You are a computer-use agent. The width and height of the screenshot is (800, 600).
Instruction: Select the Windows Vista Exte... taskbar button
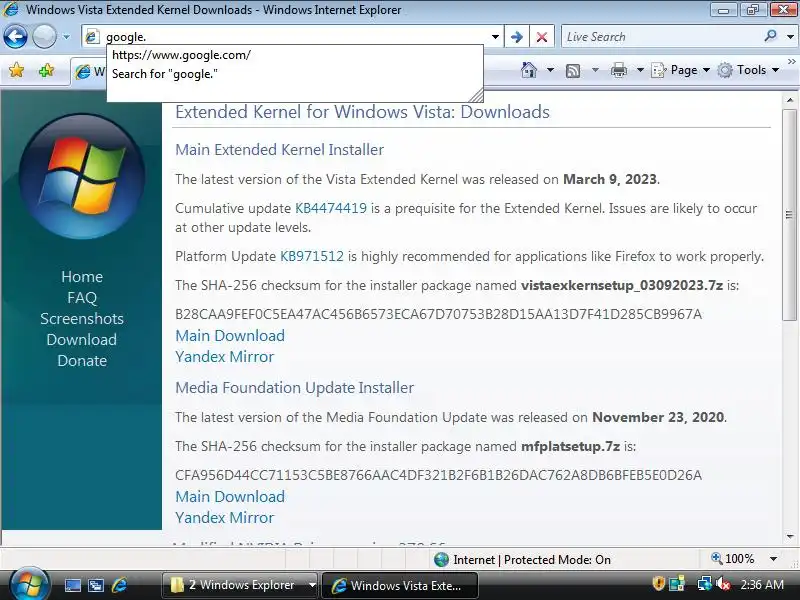point(399,585)
